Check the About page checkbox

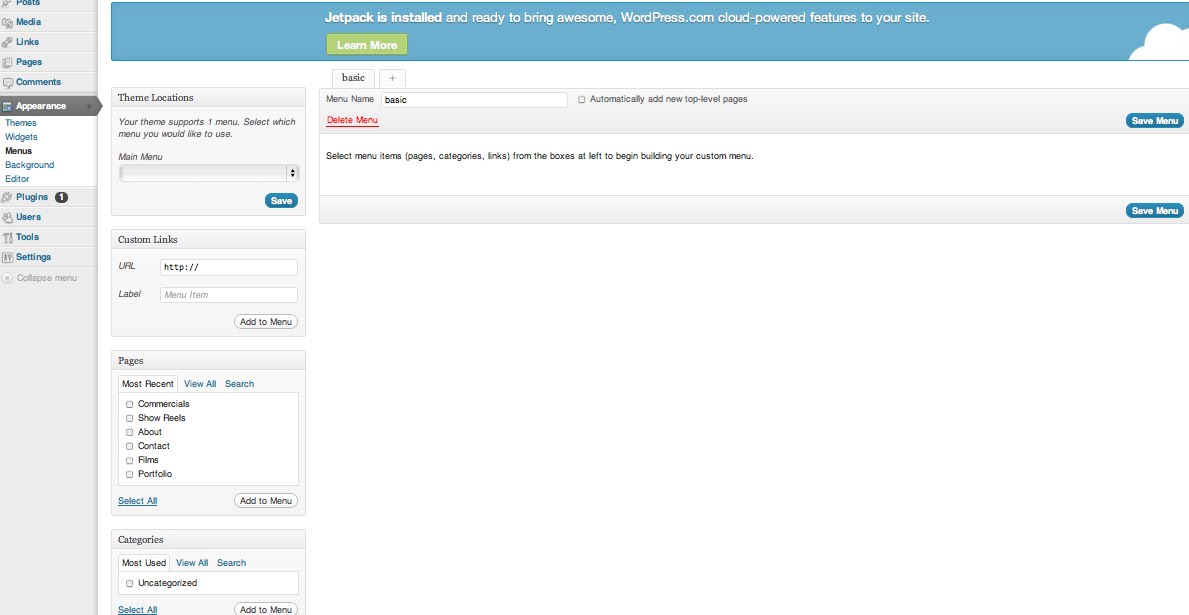tap(130, 432)
